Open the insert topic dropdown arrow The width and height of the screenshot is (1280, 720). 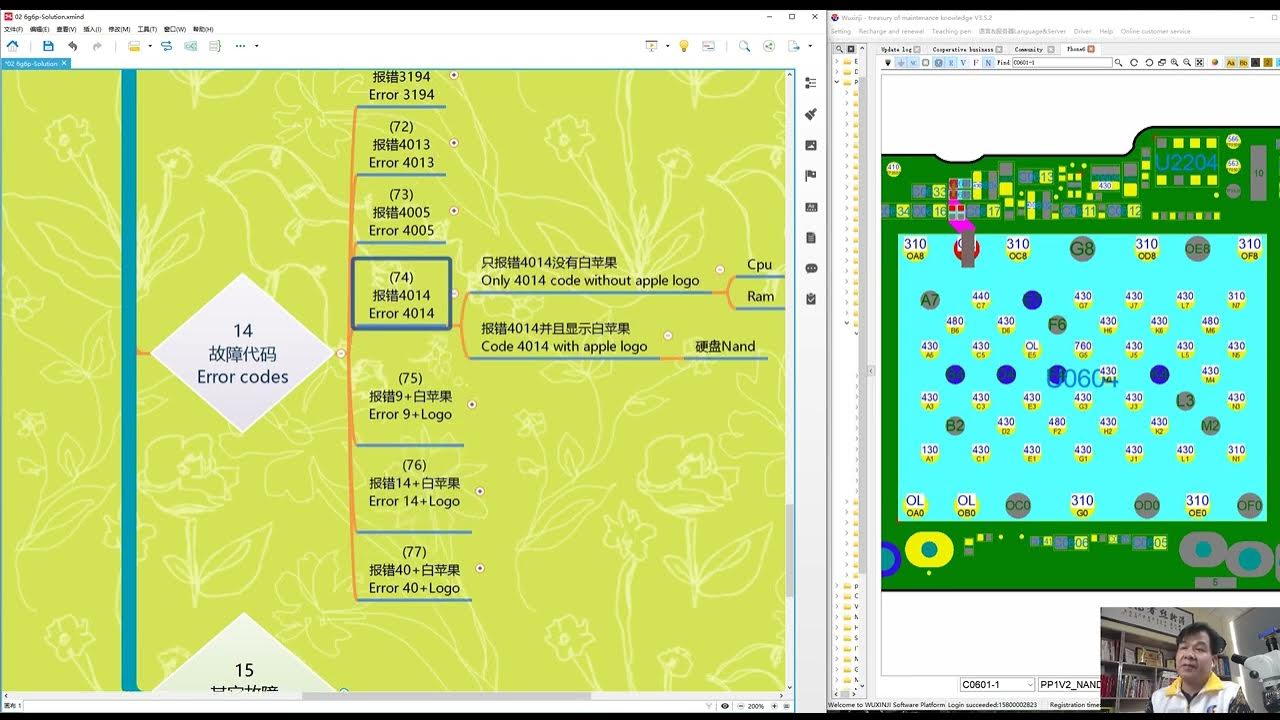coord(150,46)
